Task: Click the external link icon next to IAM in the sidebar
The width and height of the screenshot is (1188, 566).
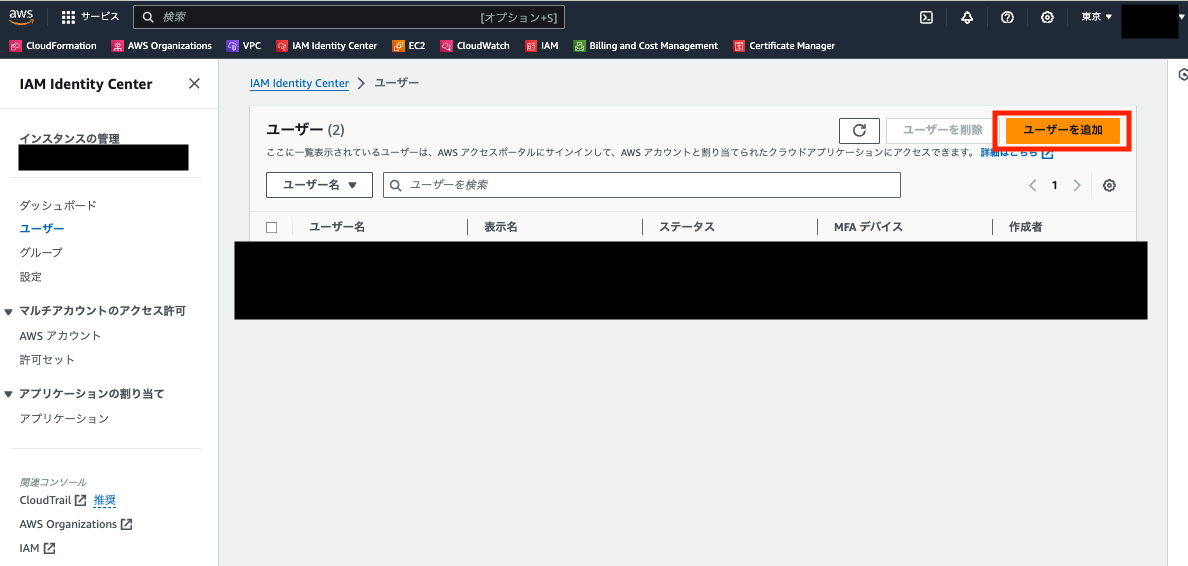Action: [x=49, y=547]
